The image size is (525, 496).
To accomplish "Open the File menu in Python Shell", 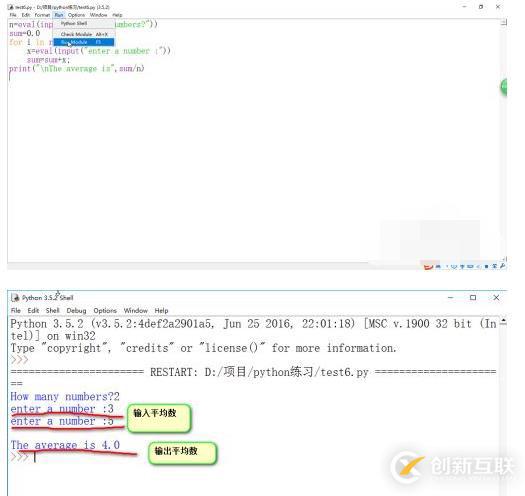I will pyautogui.click(x=16, y=311).
